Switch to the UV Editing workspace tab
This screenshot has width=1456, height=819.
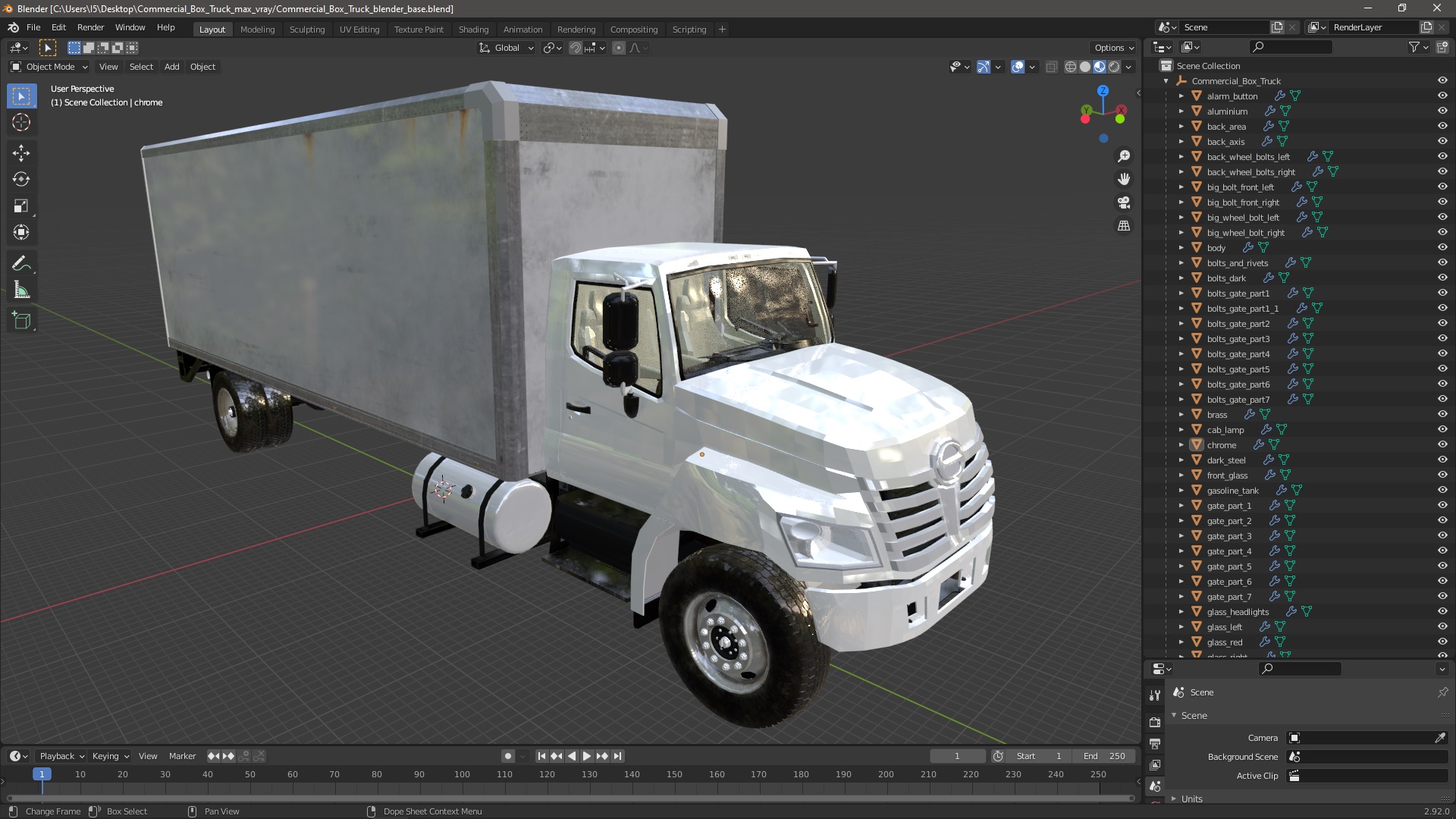[359, 30]
